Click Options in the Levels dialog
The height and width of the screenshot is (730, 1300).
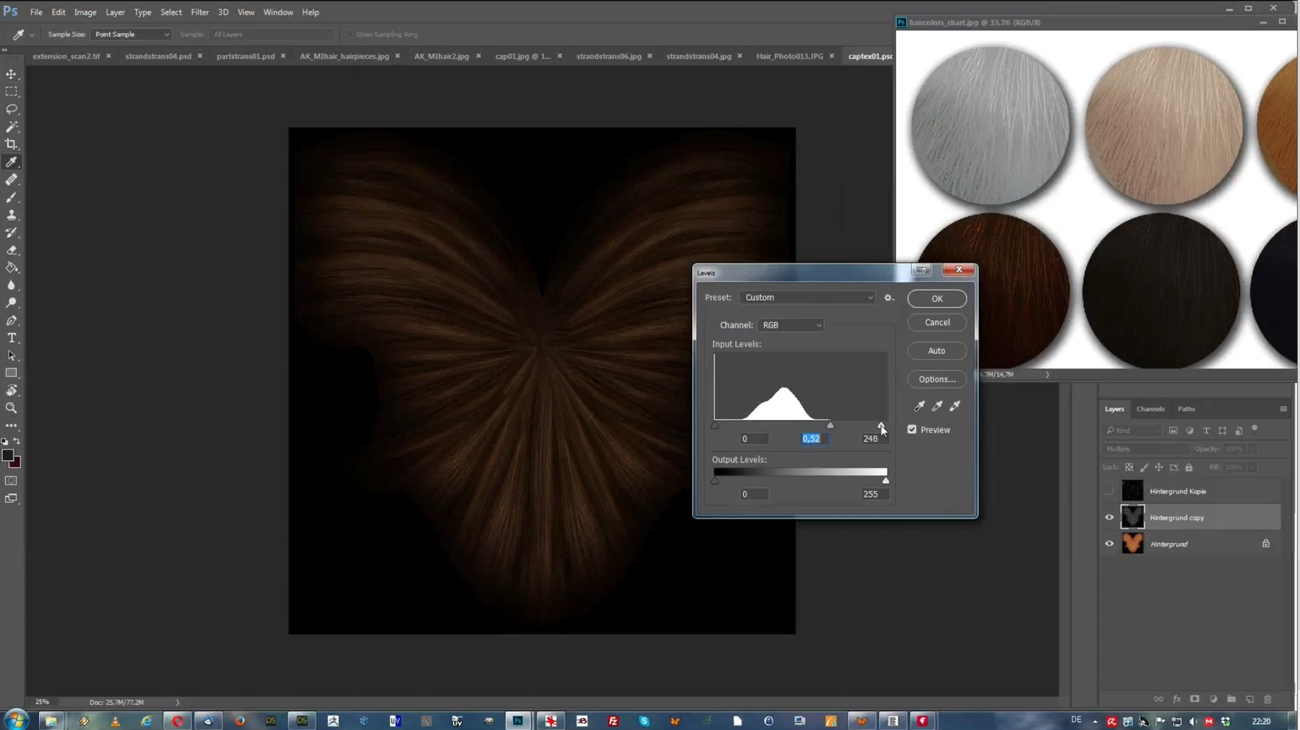936,378
